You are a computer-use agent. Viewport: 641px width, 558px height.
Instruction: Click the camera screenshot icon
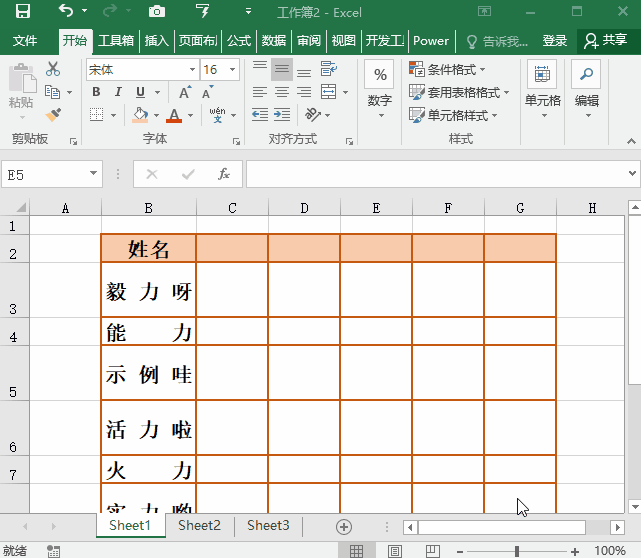pos(157,11)
